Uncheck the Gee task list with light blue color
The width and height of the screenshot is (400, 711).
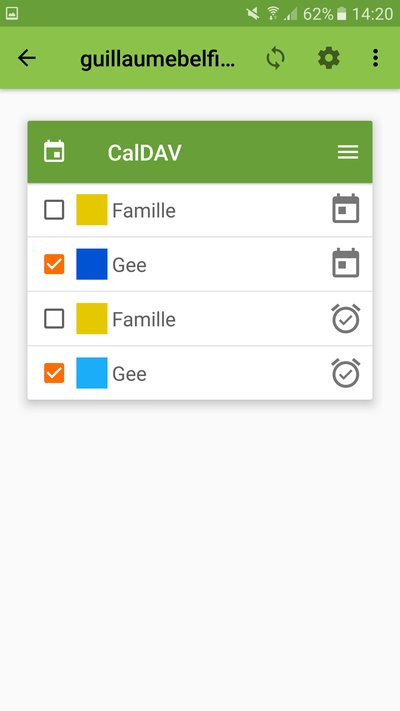tap(54, 373)
